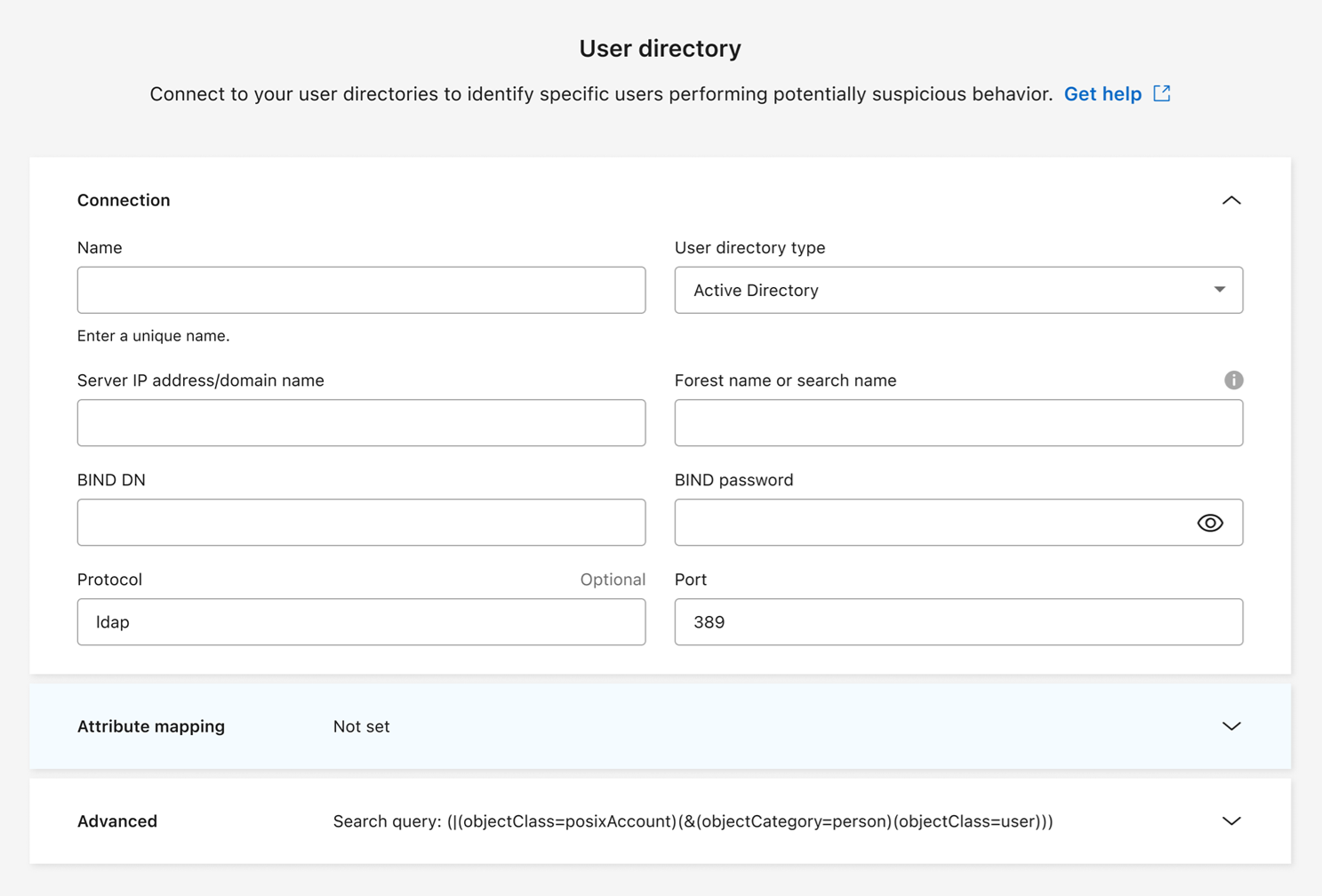Image resolution: width=1322 pixels, height=896 pixels.
Task: Click the Advanced section heading
Action: coord(117,821)
